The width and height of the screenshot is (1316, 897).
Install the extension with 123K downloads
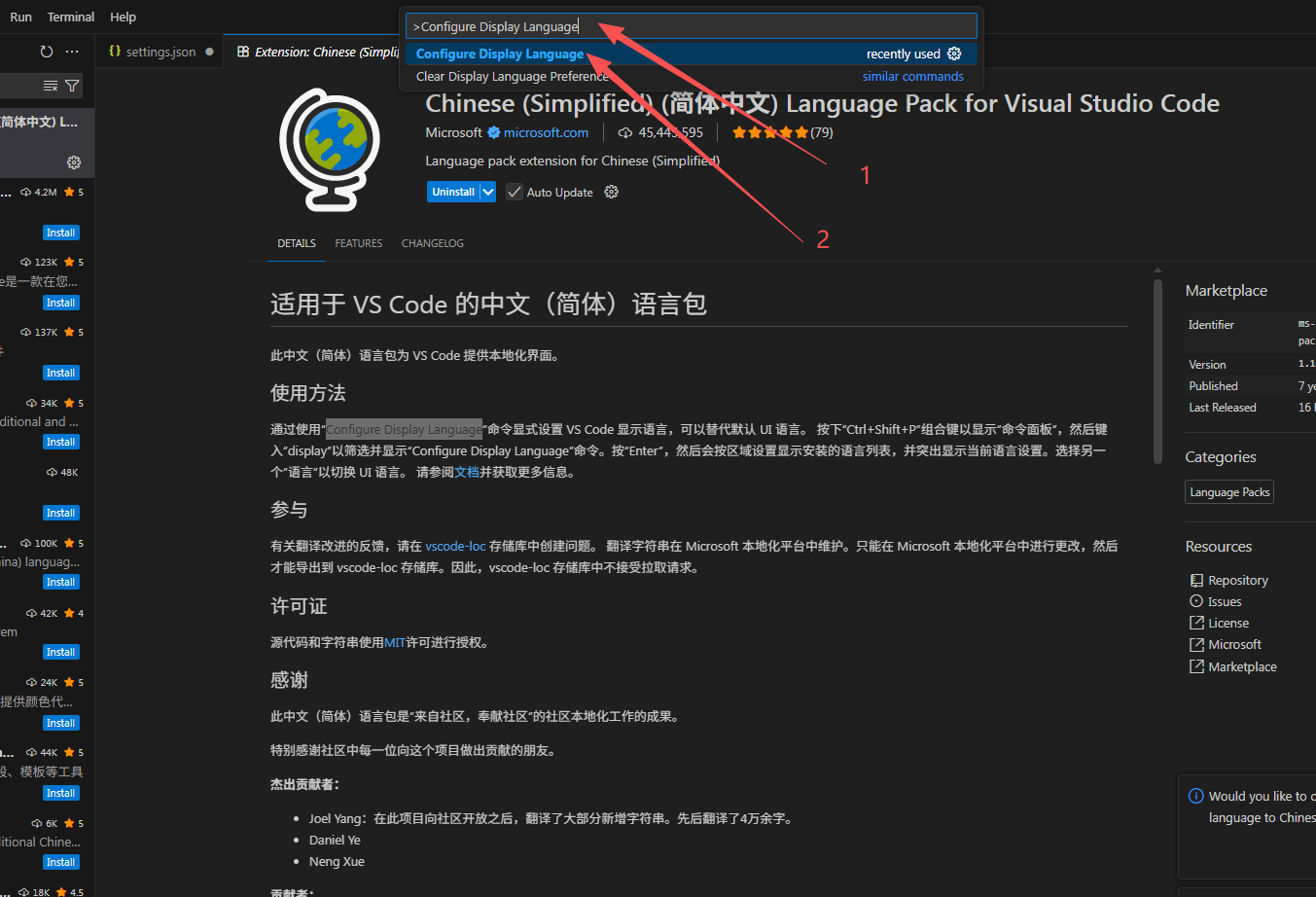(60, 303)
